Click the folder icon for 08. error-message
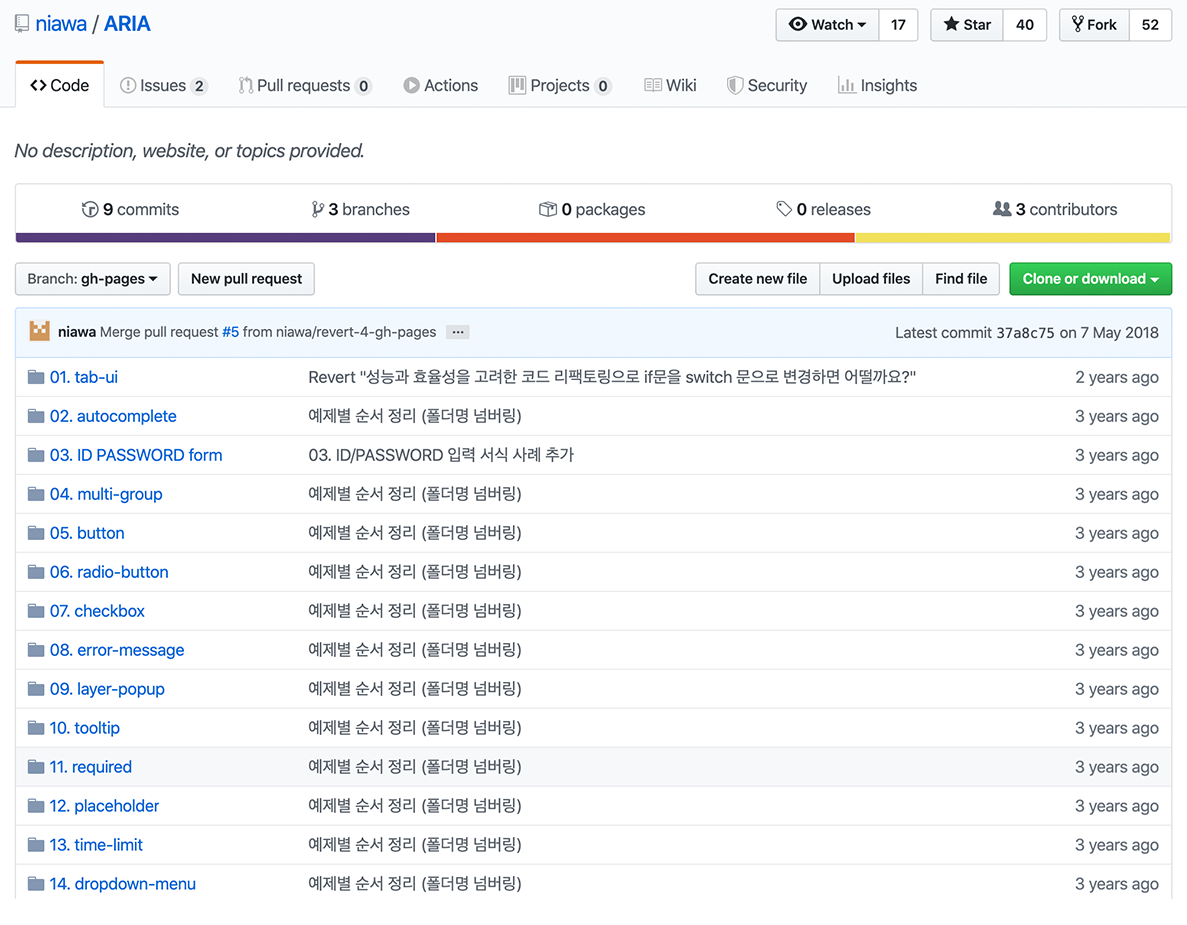1187x925 pixels. 36,649
